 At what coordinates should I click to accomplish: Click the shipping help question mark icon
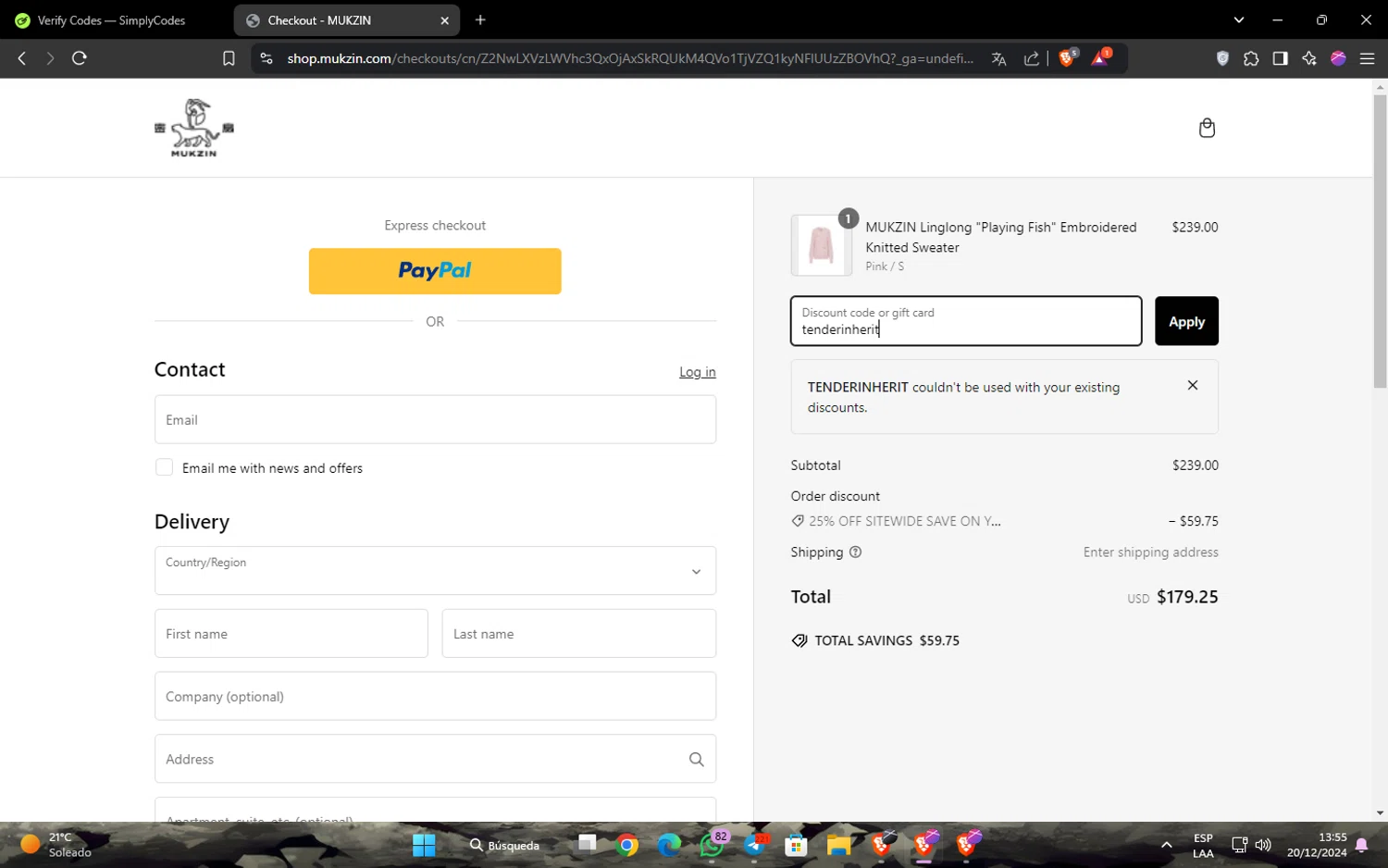point(855,552)
